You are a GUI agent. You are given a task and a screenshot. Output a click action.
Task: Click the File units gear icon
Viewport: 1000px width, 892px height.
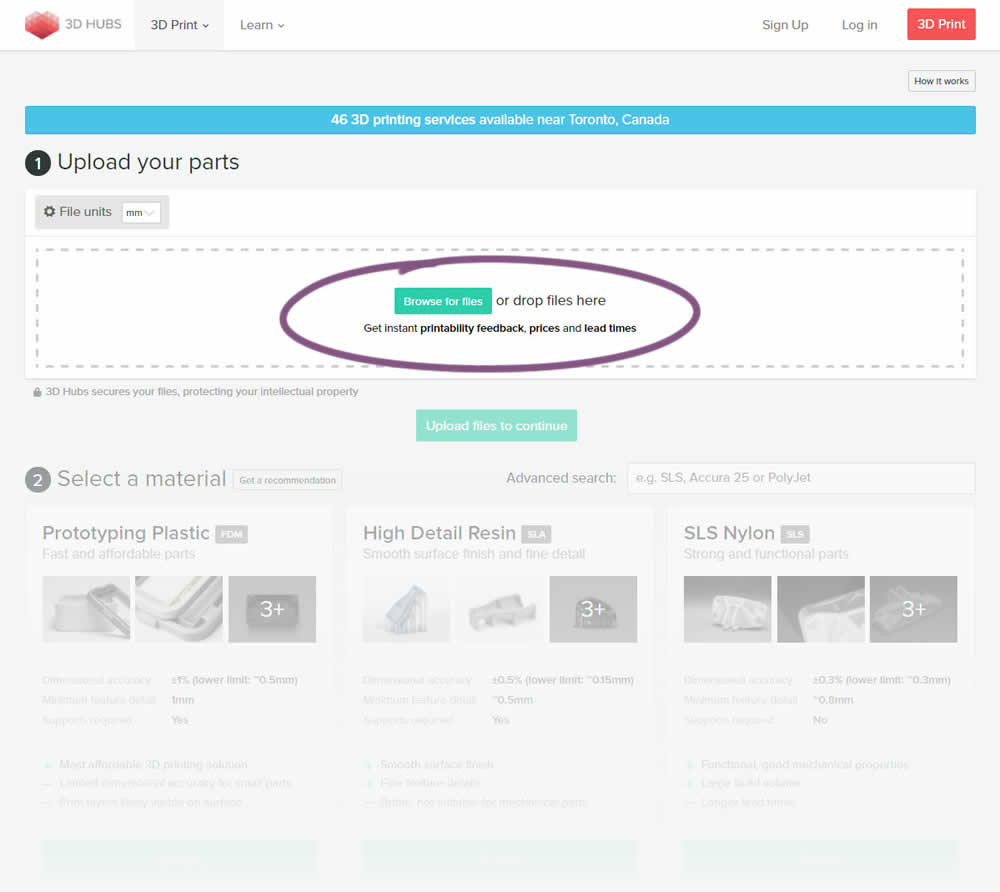(50, 212)
